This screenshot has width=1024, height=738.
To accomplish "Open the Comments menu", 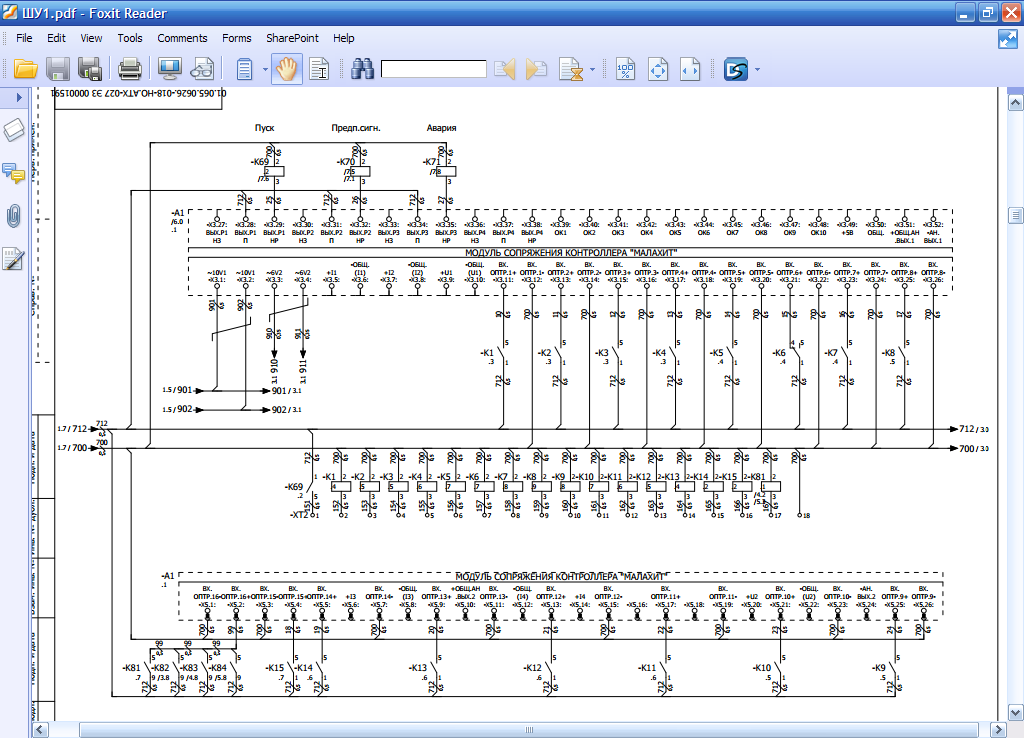I will click(182, 38).
